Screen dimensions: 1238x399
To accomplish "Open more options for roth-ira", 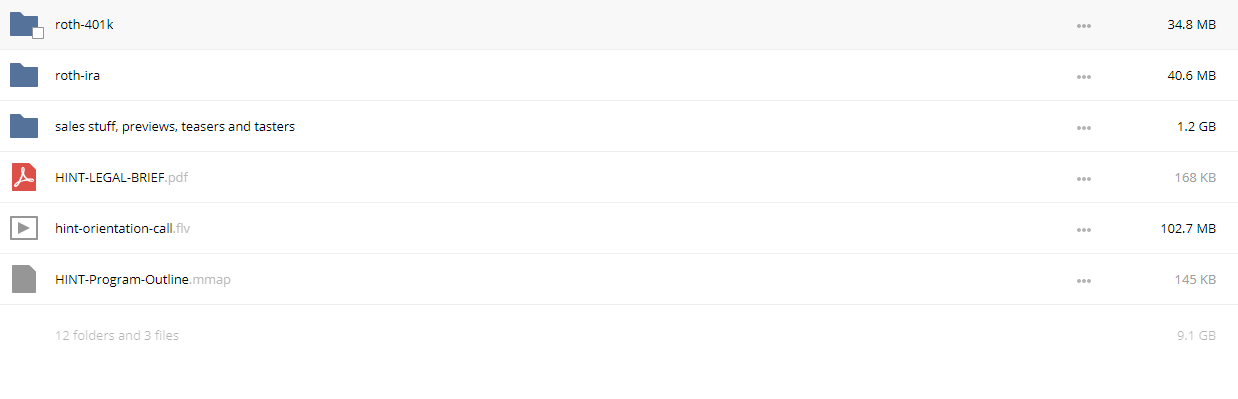I will (x=1083, y=76).
